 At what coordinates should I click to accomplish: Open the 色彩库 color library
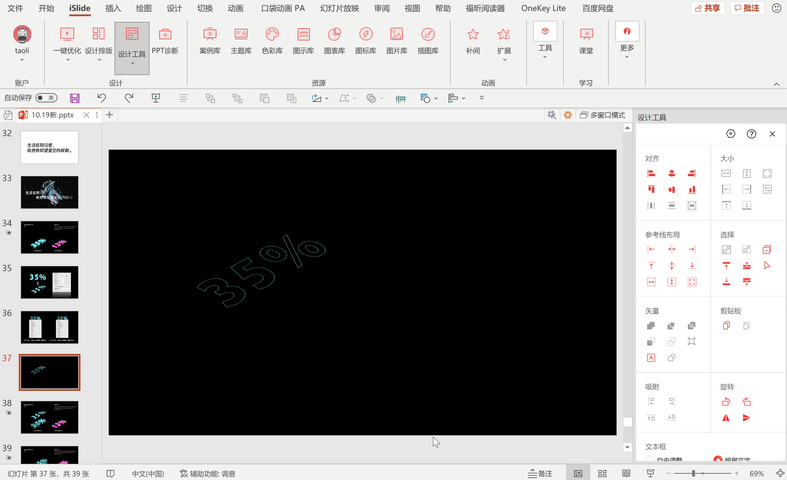272,40
